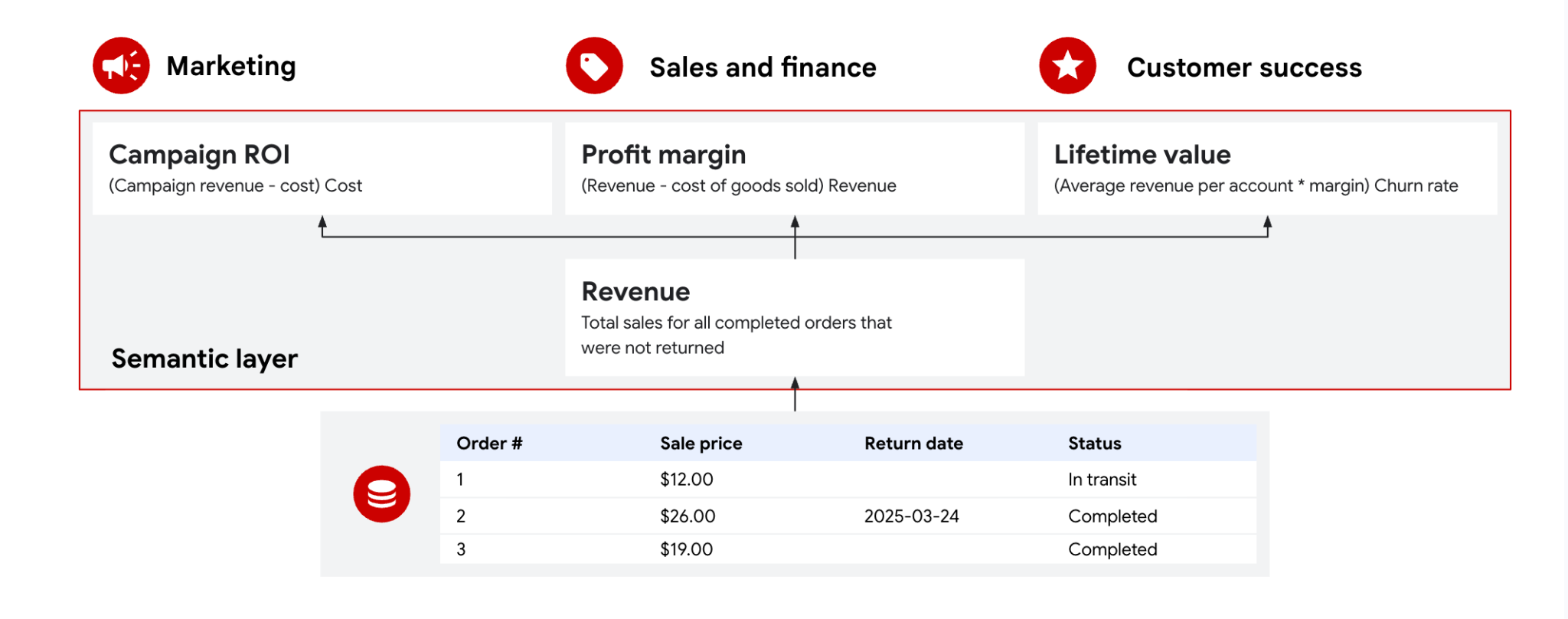This screenshot has width=1568, height=619.
Task: Click the red database icon
Action: point(381,494)
